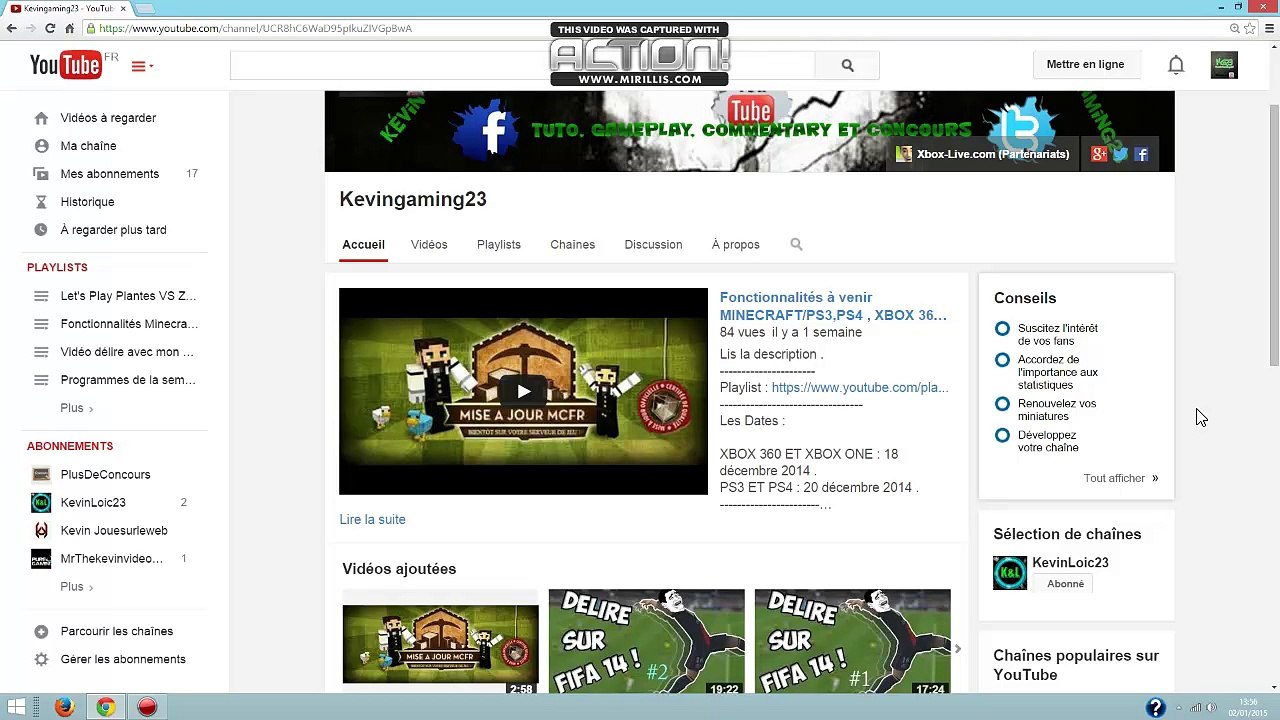Switch to the Discussion tab
Viewport: 1280px width, 720px height.
[653, 245]
